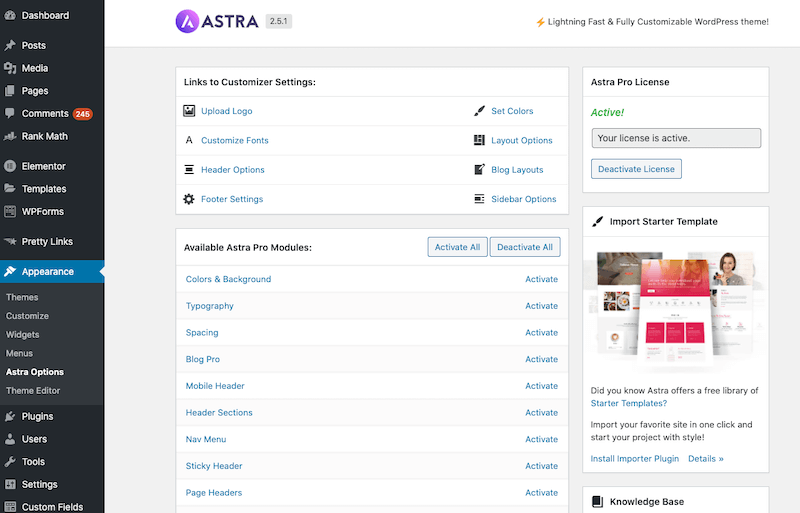Activate the Spacing module

pos(542,332)
